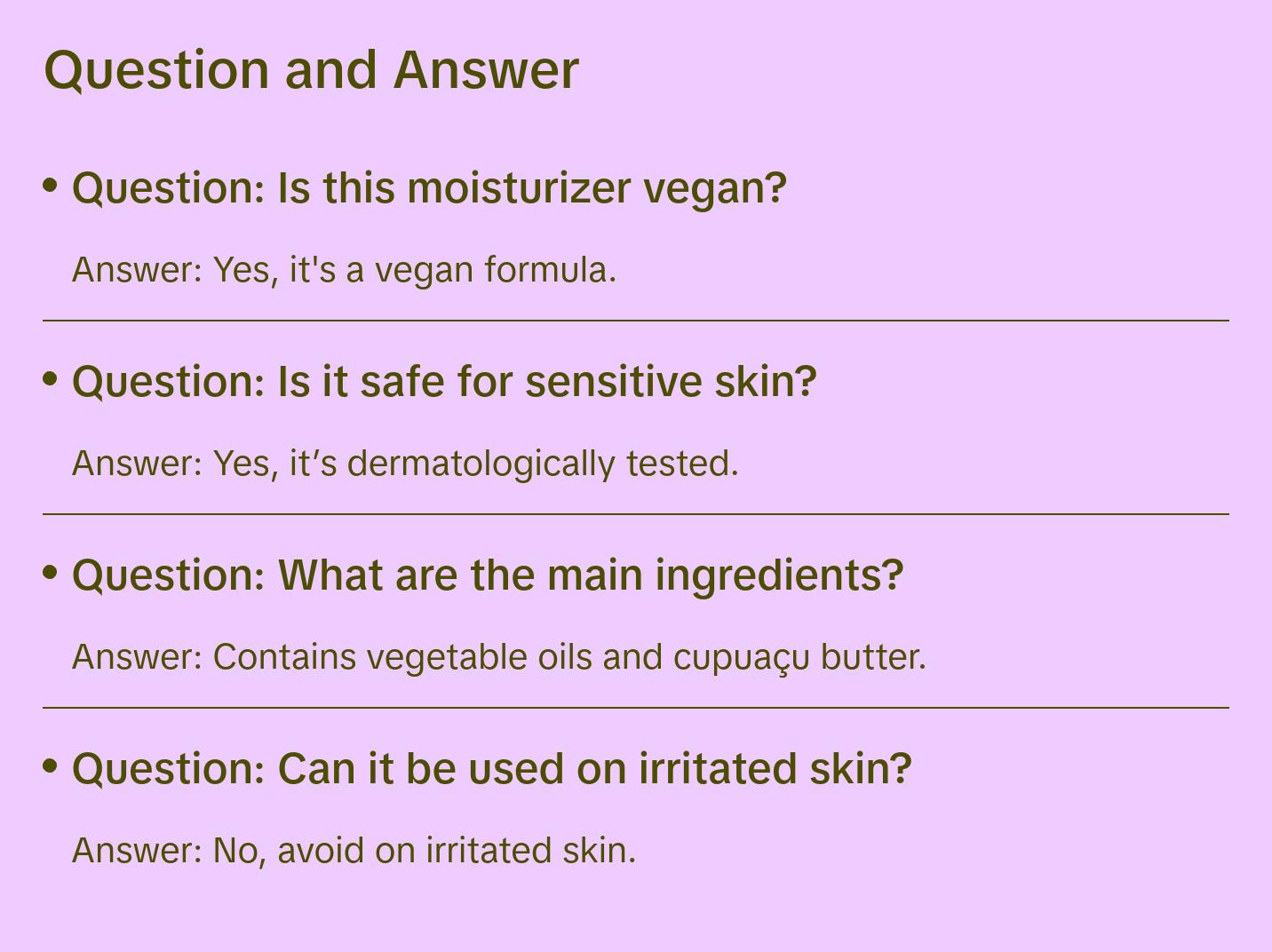Click the word "ingredients?" in the third question
This screenshot has height=952, width=1272.
tap(779, 575)
